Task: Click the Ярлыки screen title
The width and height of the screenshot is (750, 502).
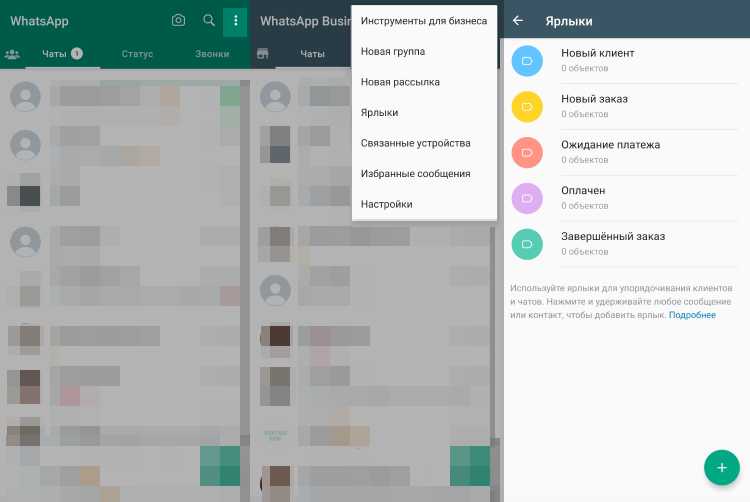Action: point(569,22)
